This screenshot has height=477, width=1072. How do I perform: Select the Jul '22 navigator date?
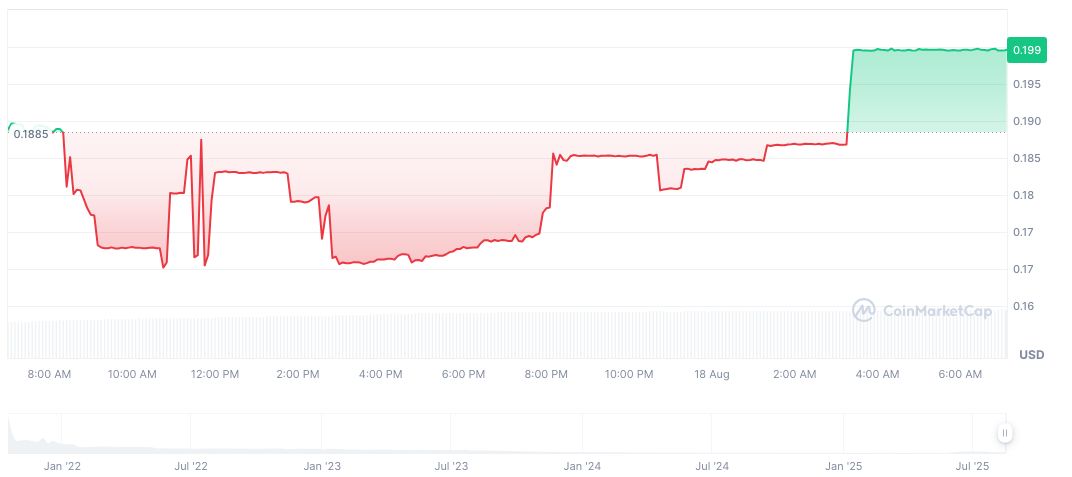(x=190, y=466)
